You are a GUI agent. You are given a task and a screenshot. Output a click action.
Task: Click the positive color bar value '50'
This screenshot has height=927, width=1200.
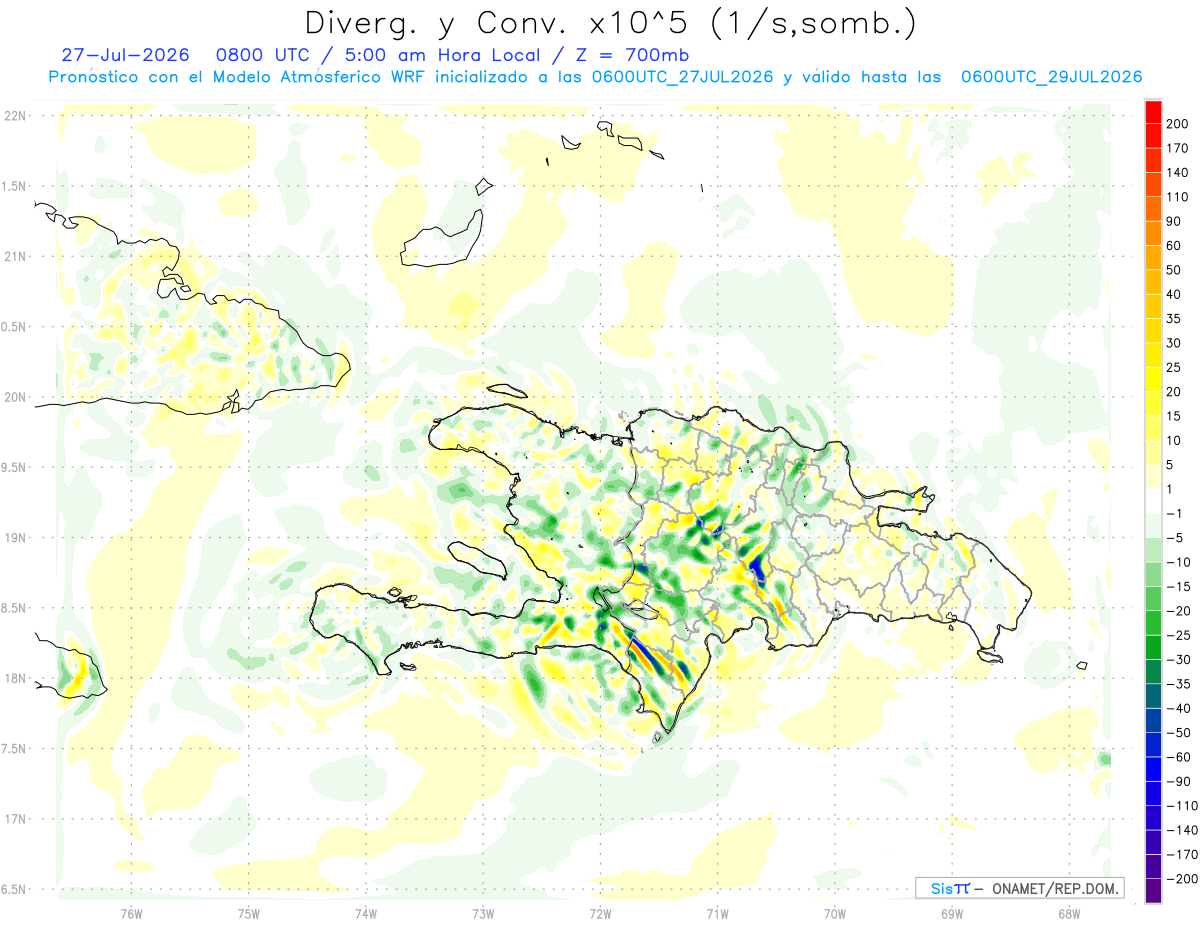(x=1174, y=270)
